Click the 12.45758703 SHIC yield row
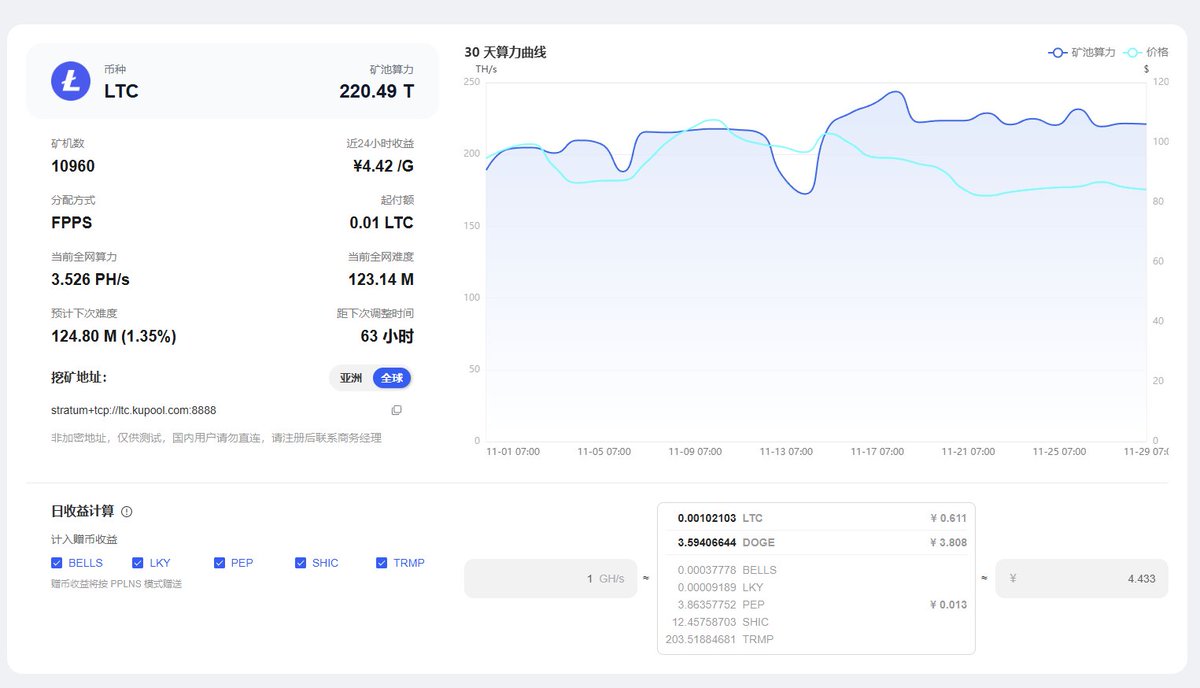Viewport: 1200px width, 688px height. tap(816, 622)
